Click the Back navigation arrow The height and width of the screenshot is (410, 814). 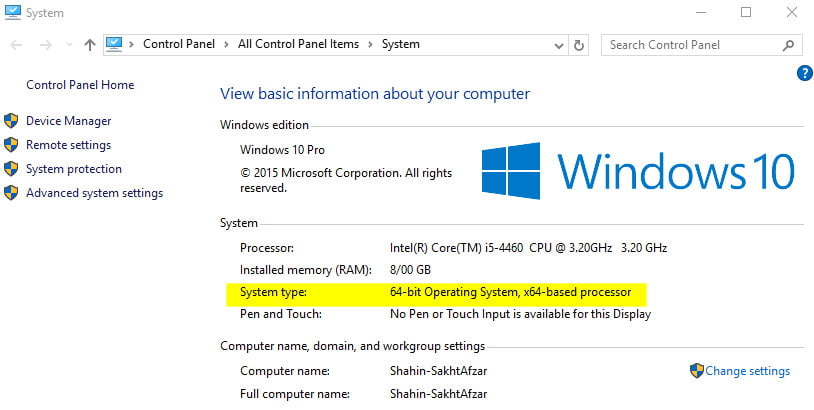(x=17, y=45)
